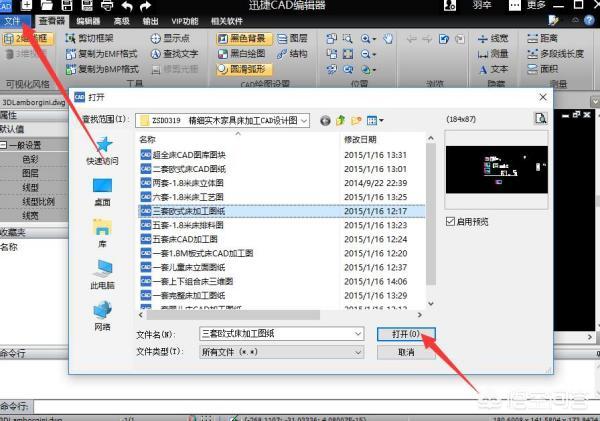Open the 文件名 filename combo box dropdown

click(358, 333)
